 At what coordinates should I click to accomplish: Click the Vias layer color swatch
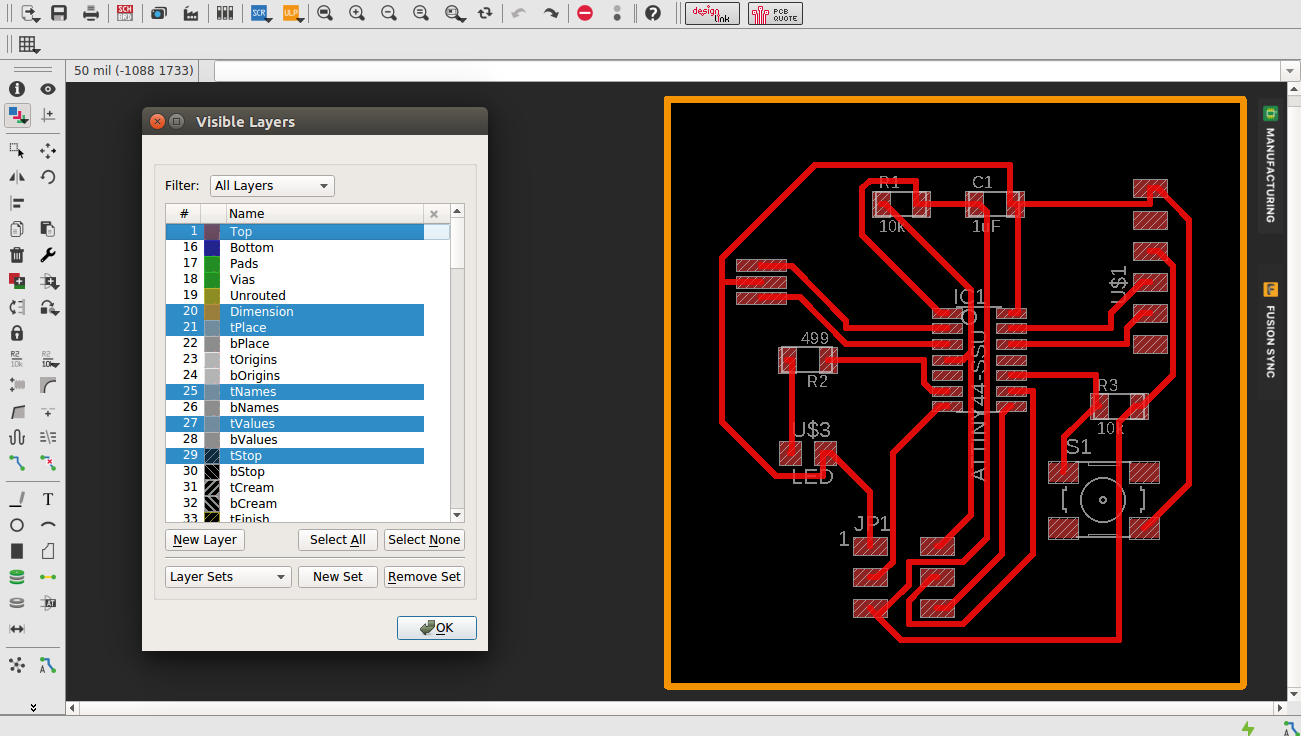tap(212, 280)
